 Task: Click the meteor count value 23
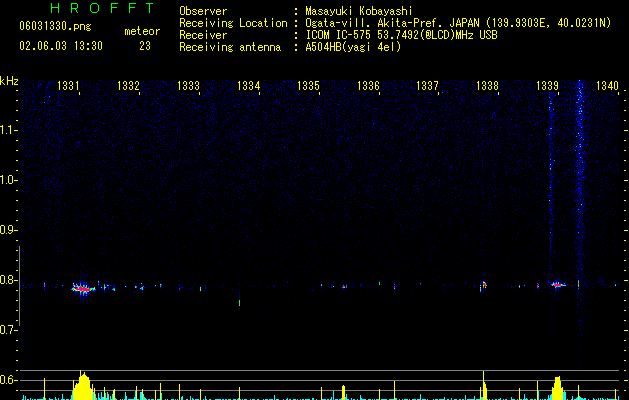coord(145,46)
